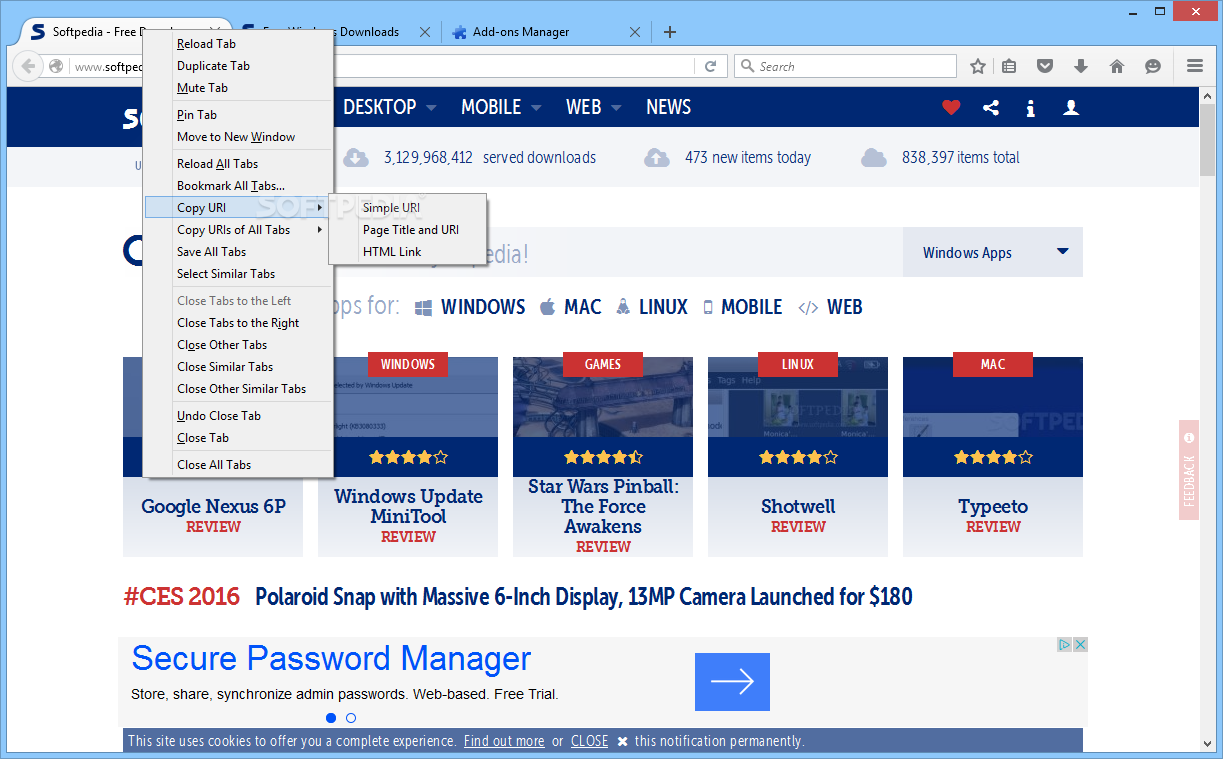The image size is (1223, 759).
Task: Click the Hello chat smiley icon
Action: [x=1153, y=66]
